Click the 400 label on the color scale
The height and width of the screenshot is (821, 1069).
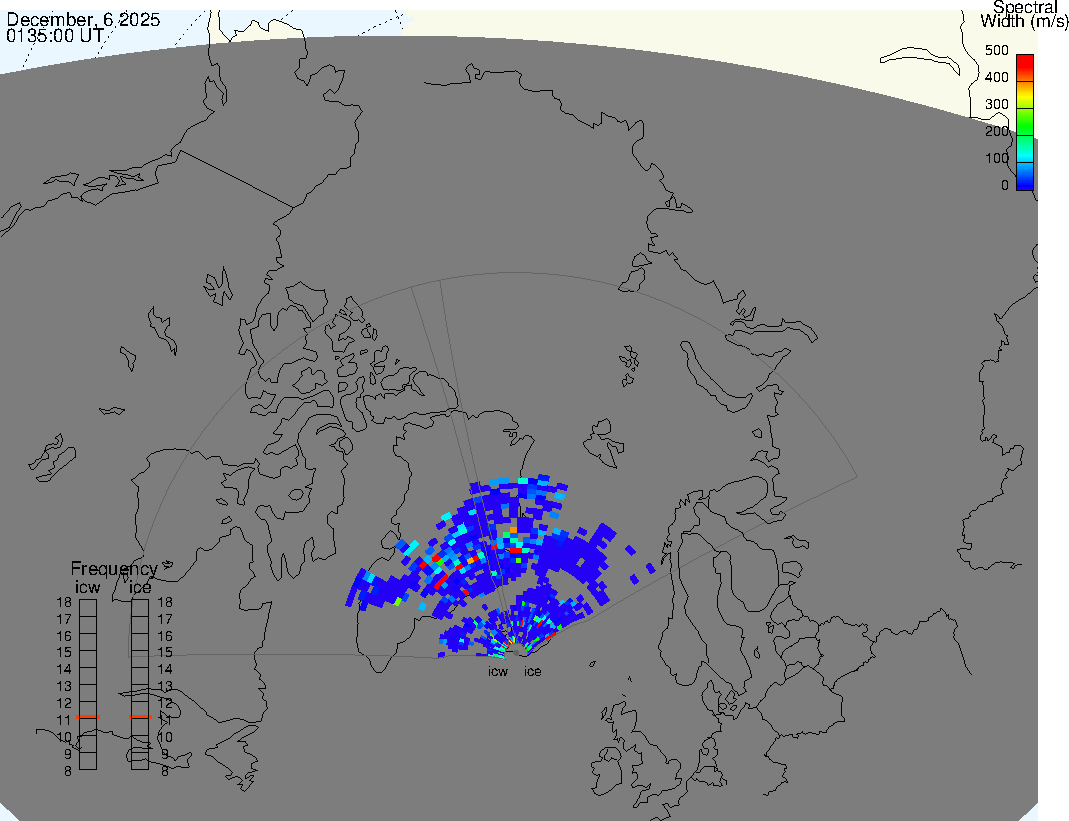pos(997,77)
